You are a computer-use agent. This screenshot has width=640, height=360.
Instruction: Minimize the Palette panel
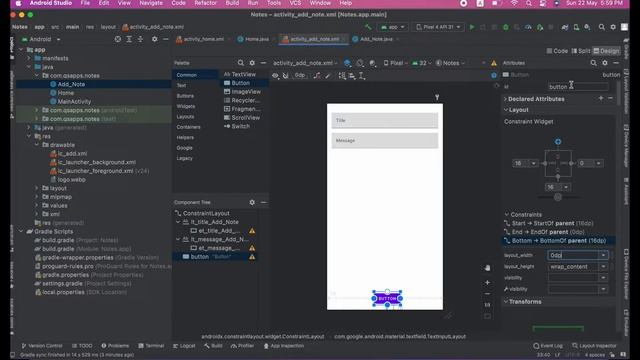coord(263,63)
